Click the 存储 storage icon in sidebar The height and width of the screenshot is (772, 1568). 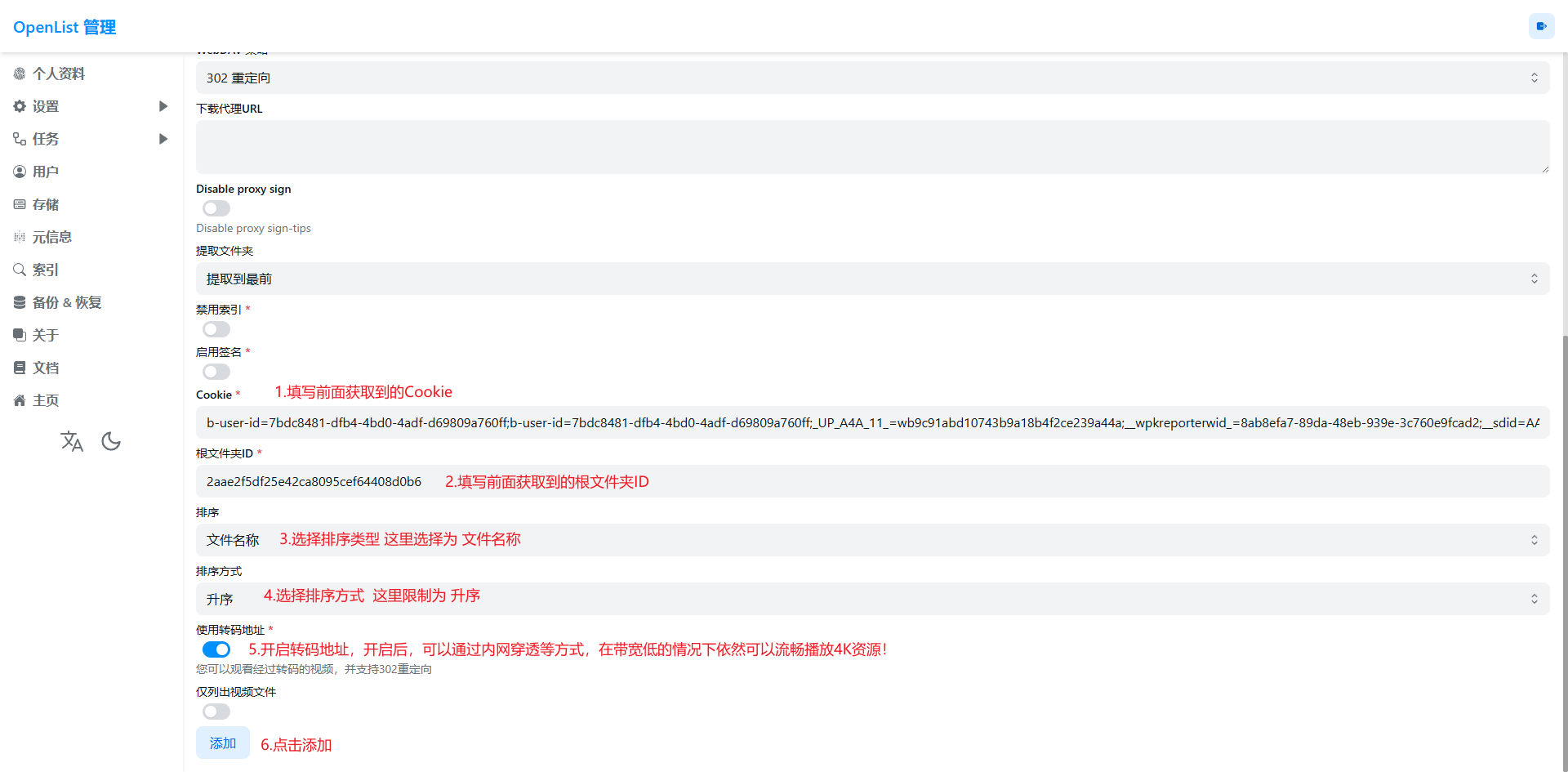(x=20, y=204)
